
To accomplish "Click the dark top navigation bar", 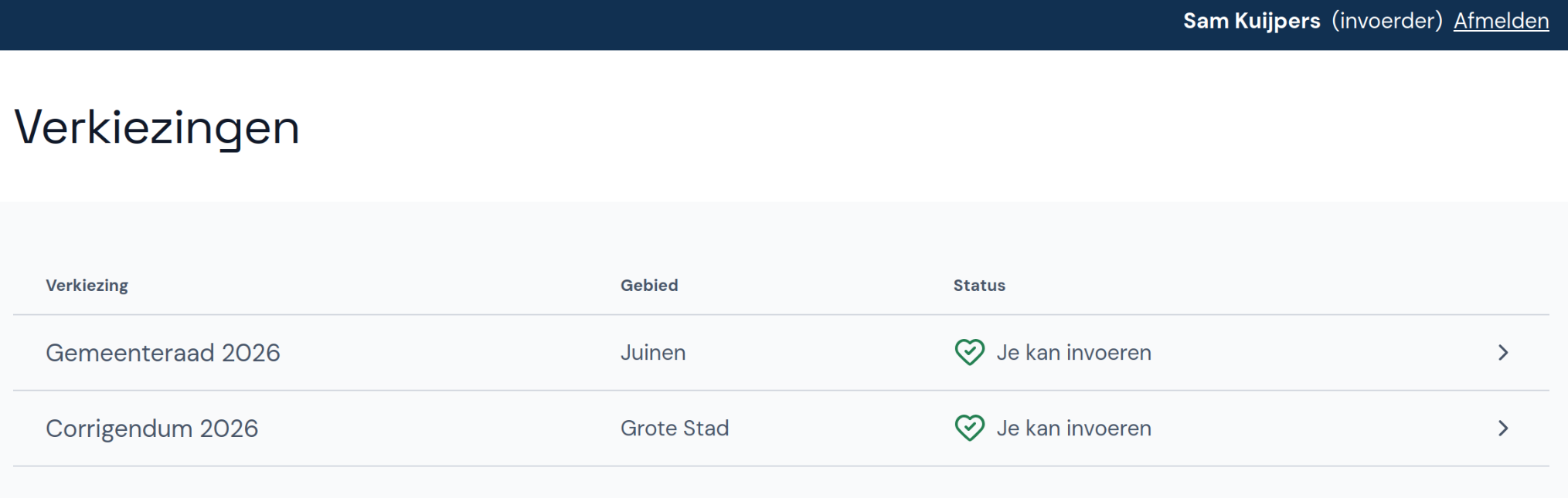I will click(x=541, y=23).
